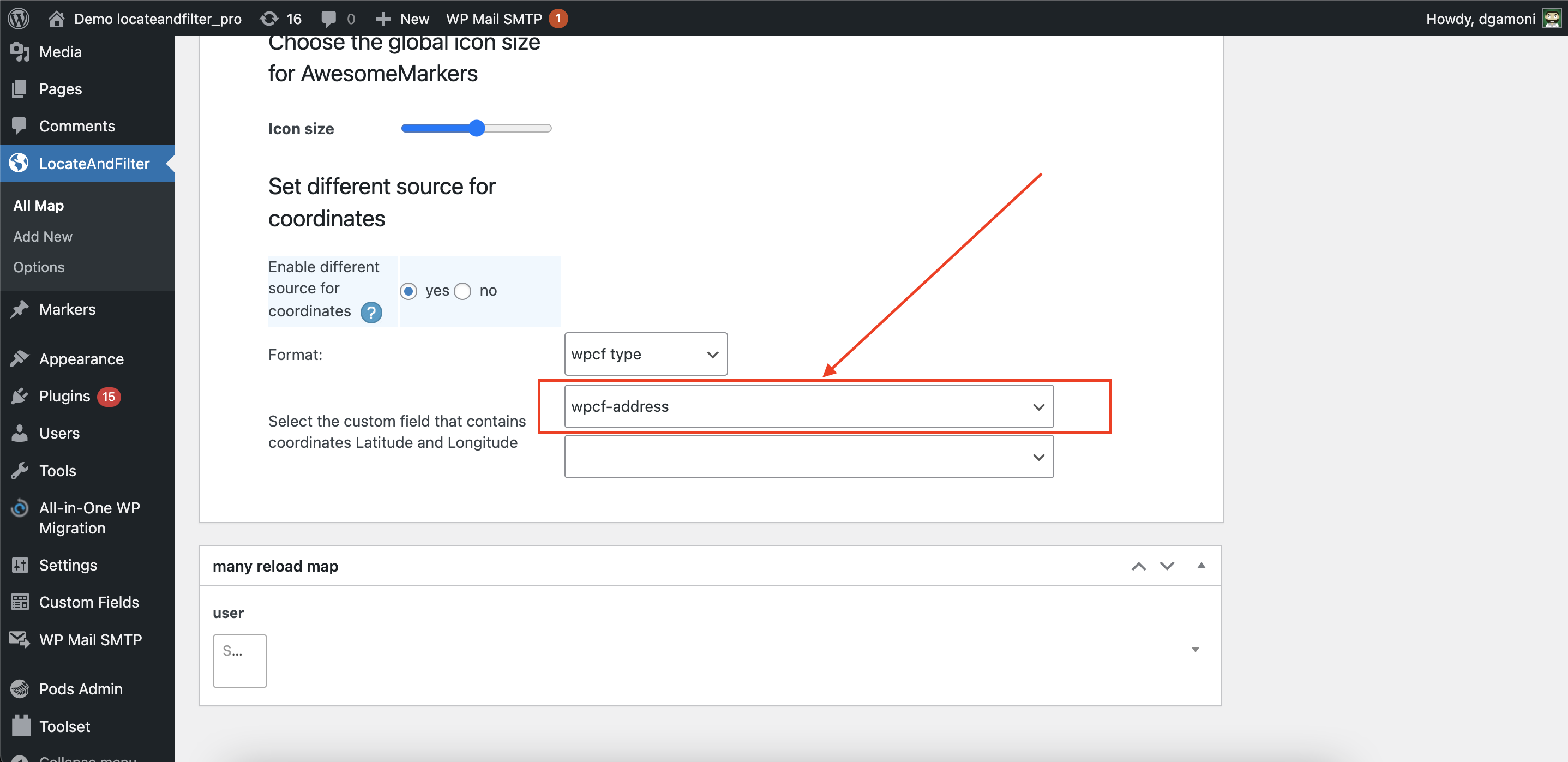Open the wpcf-address custom field dropdown
Image resolution: width=1568 pixels, height=762 pixels.
(x=808, y=406)
